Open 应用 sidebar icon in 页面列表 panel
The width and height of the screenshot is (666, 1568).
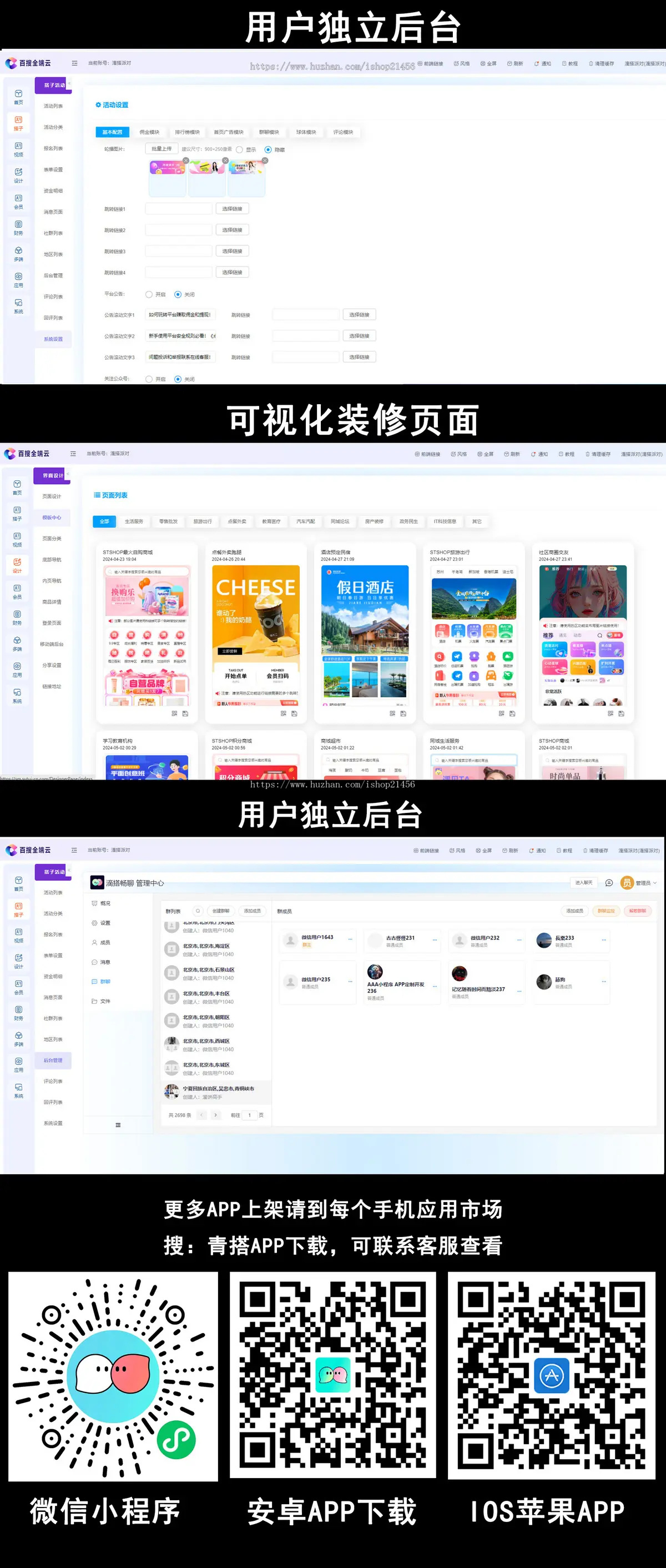click(x=17, y=670)
